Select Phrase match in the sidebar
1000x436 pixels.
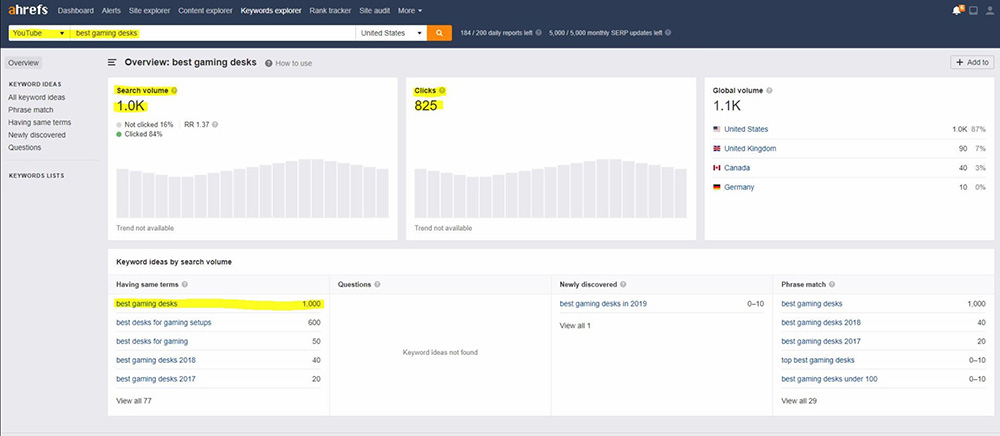(30, 110)
